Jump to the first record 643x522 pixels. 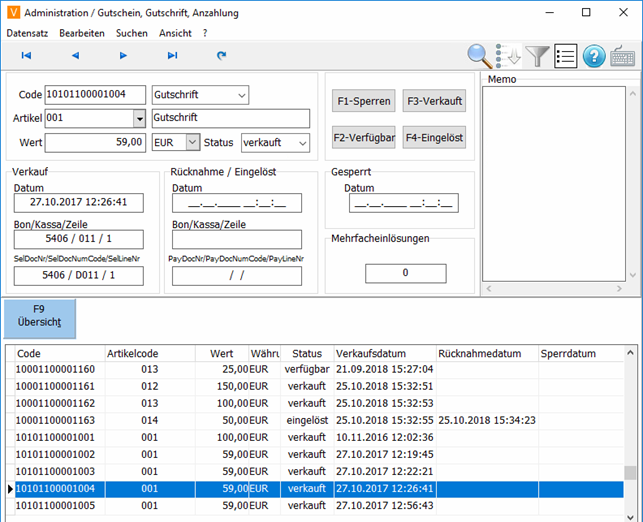(26, 56)
